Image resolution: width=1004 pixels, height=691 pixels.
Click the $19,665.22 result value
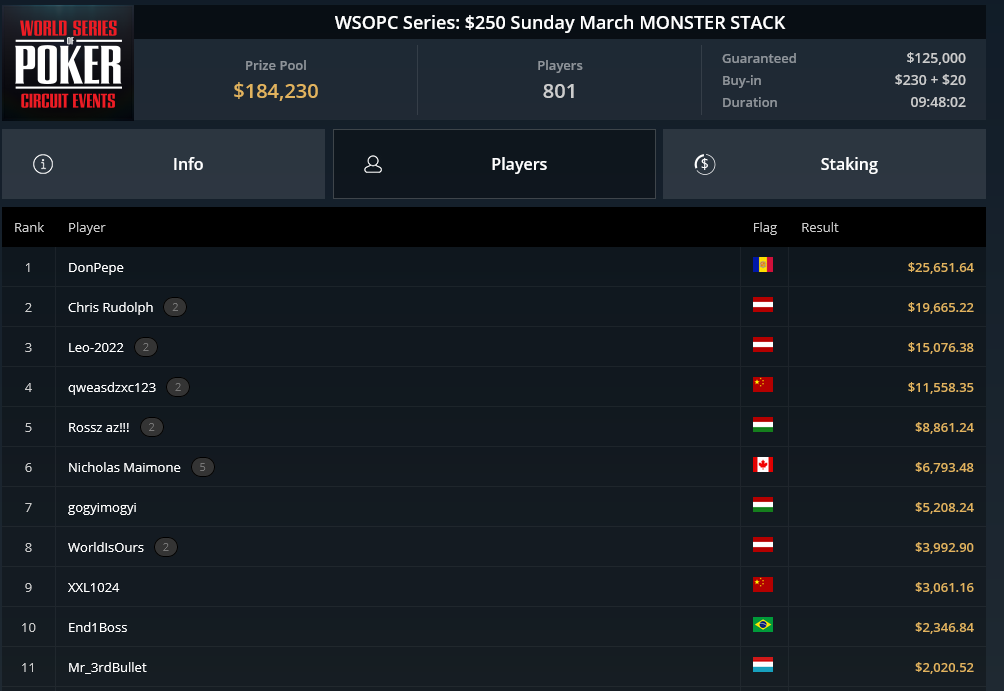[x=940, y=307]
